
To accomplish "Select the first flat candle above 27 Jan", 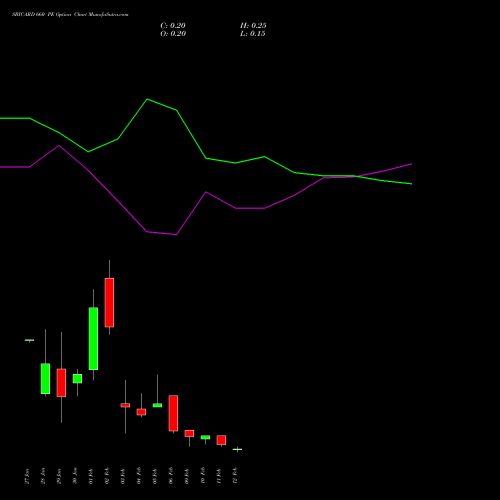I will click(29, 340).
